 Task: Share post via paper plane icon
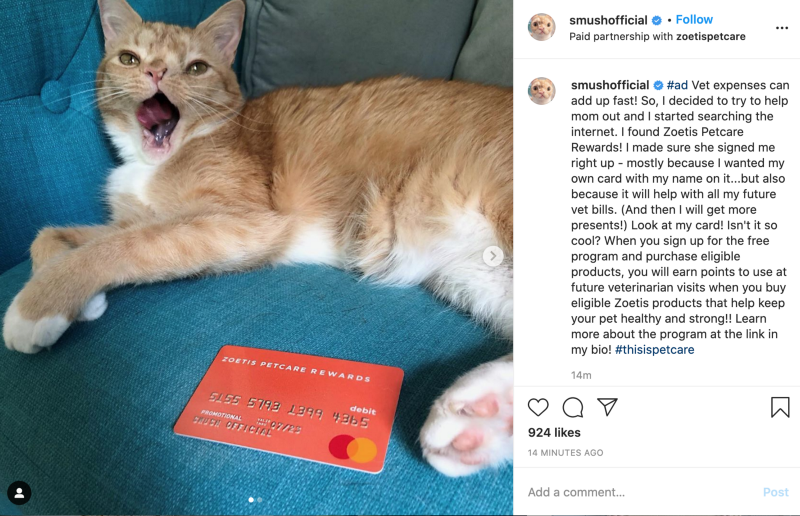click(608, 407)
